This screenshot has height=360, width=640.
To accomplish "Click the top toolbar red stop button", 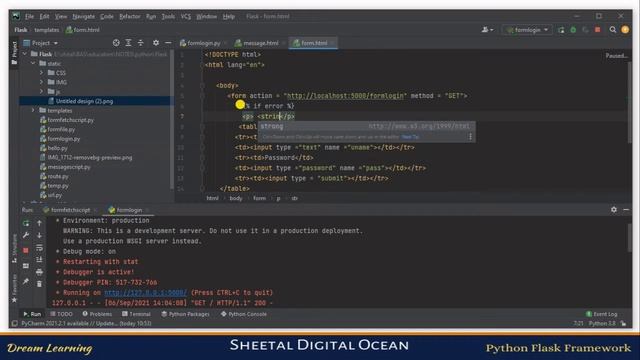I will (x=598, y=30).
